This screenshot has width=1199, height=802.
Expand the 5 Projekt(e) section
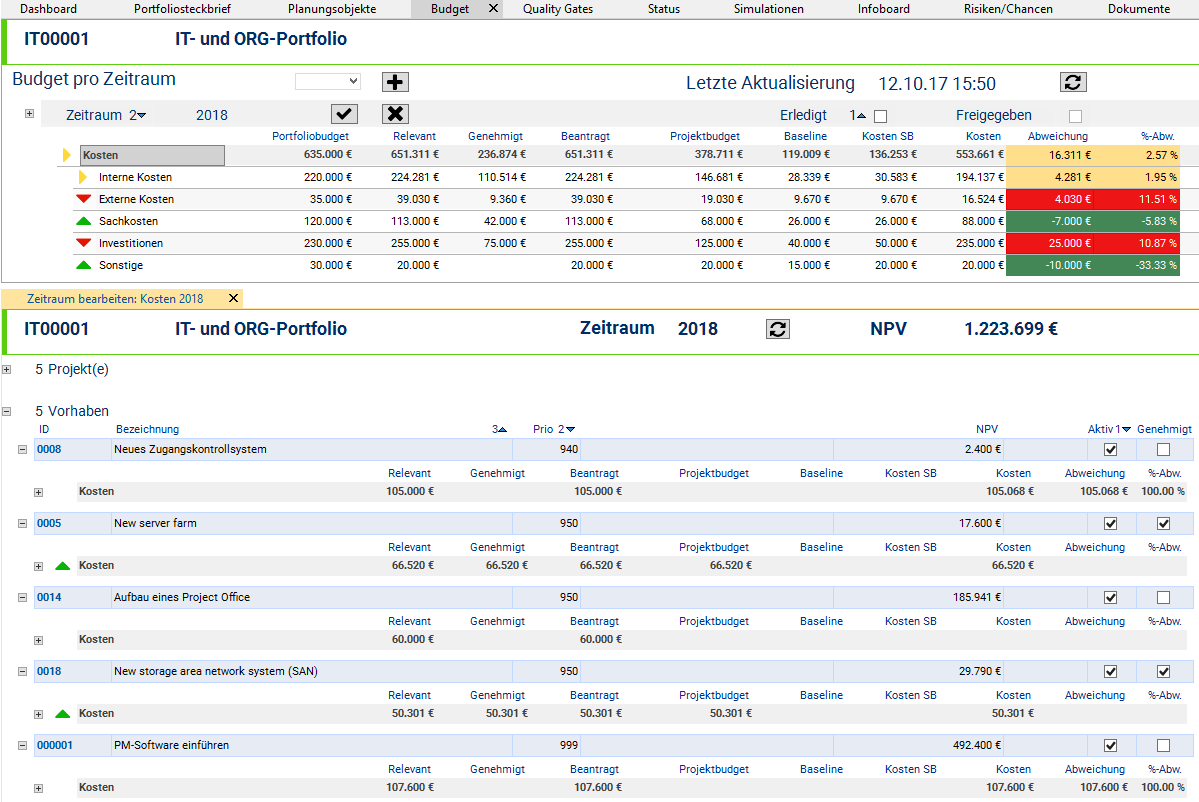pos(7,369)
